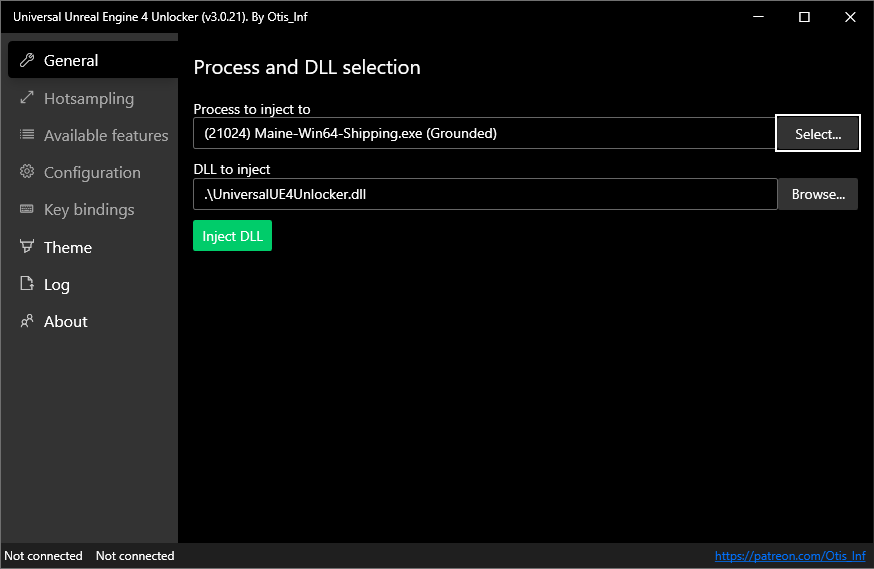Minimize the Unlocker window
The width and height of the screenshot is (874, 569).
pyautogui.click(x=758, y=17)
